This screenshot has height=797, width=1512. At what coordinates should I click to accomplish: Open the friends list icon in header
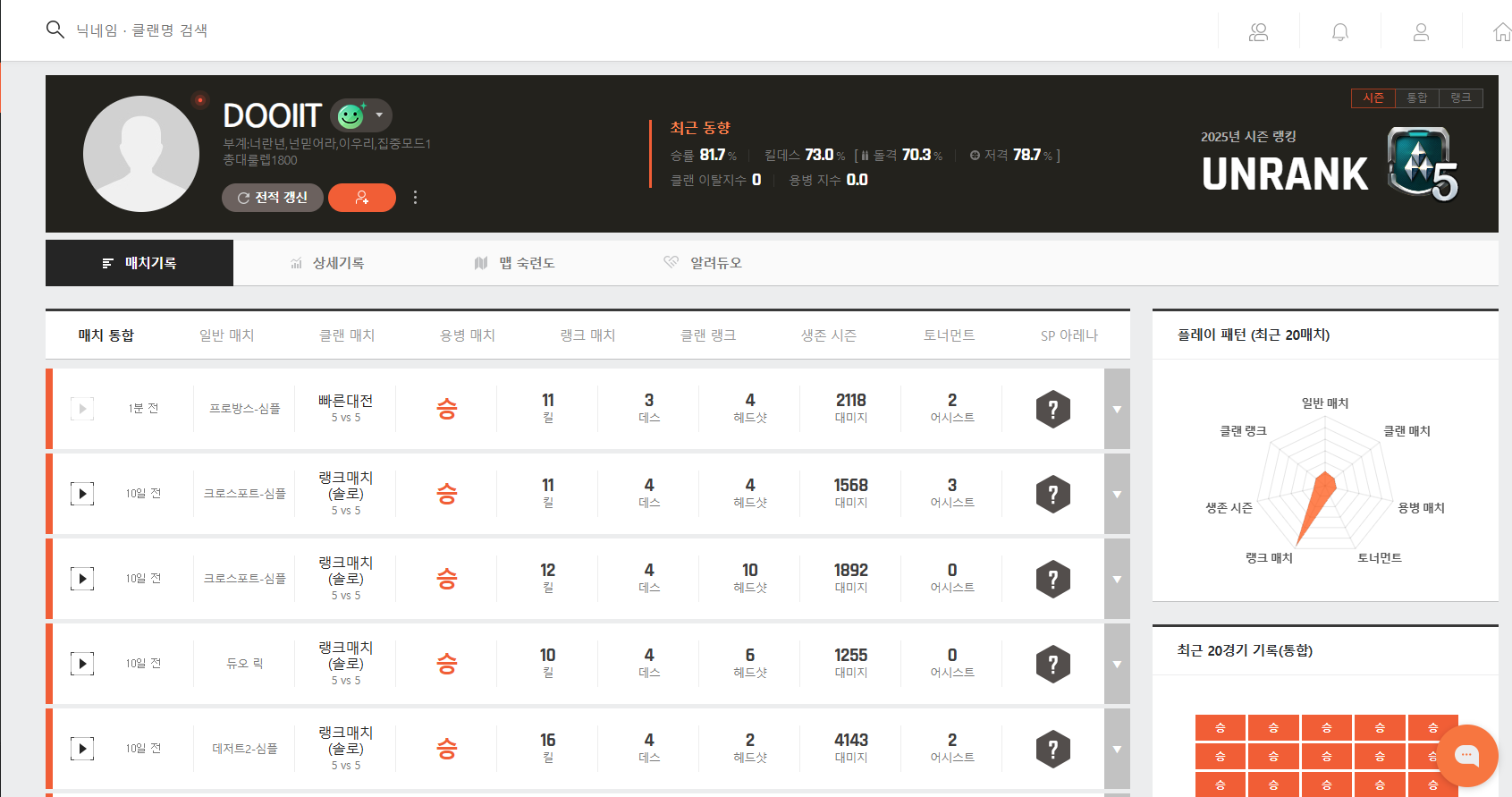coord(1258,32)
